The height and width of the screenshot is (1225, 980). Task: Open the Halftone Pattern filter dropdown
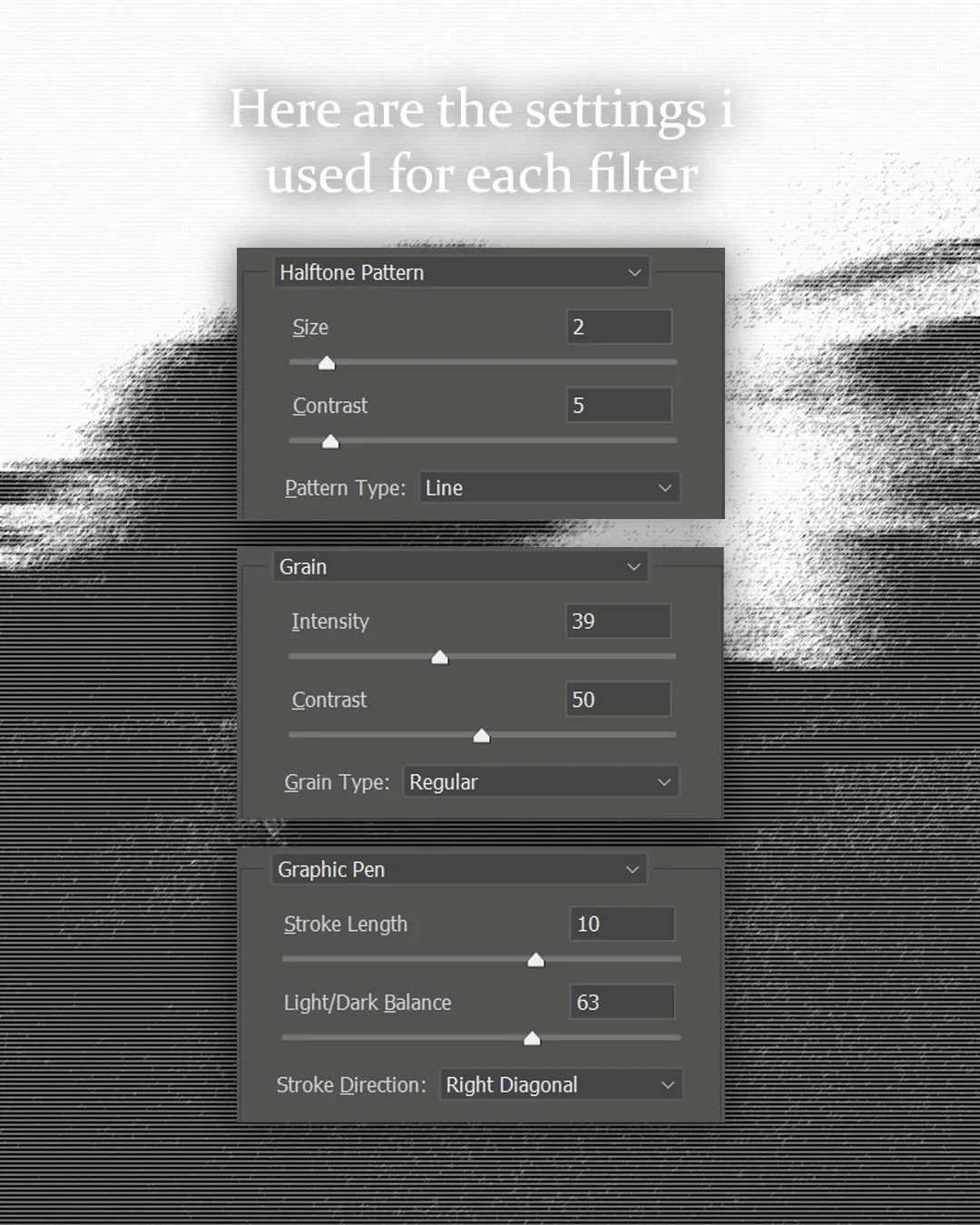[461, 272]
